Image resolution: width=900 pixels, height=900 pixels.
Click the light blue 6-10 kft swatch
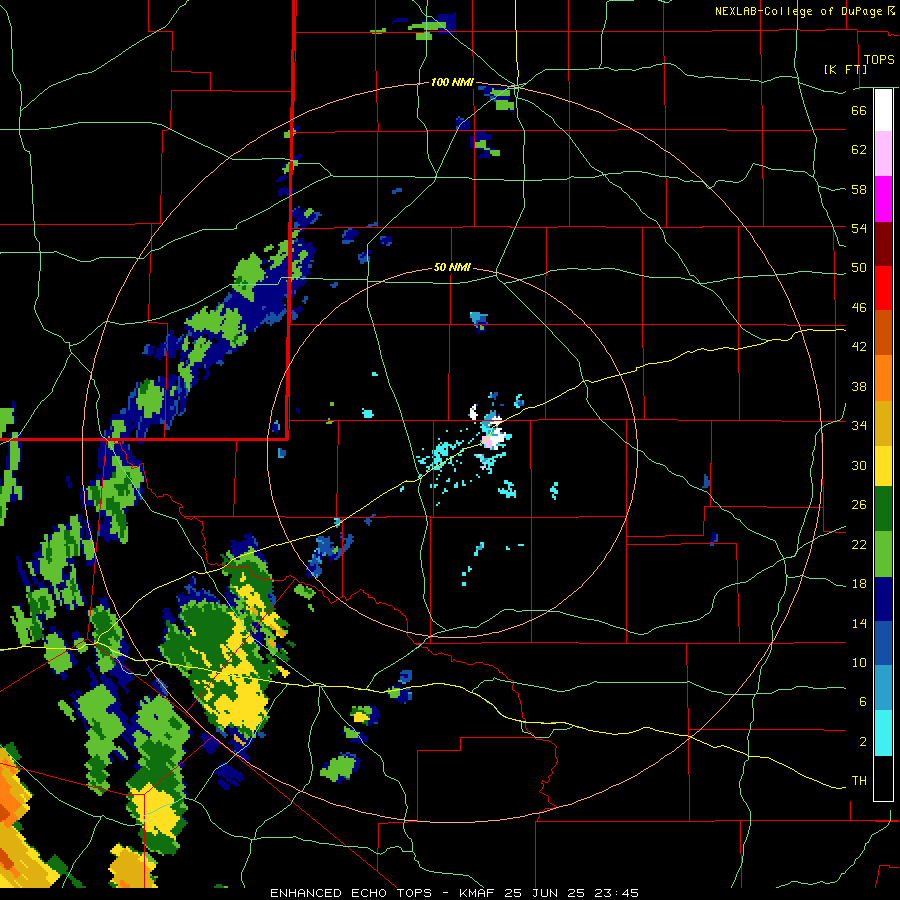[x=883, y=688]
